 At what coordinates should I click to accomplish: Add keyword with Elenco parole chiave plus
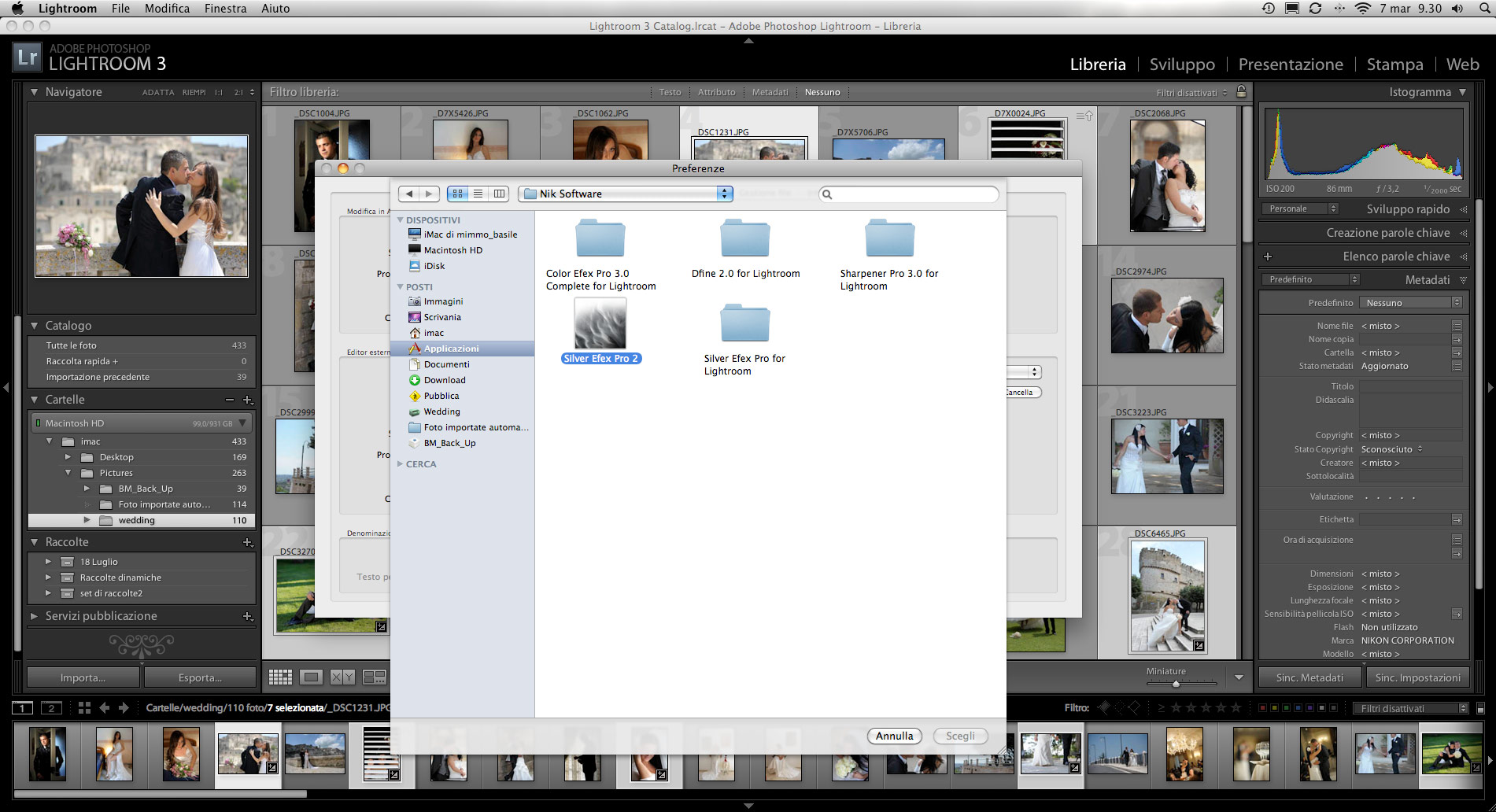point(1268,257)
